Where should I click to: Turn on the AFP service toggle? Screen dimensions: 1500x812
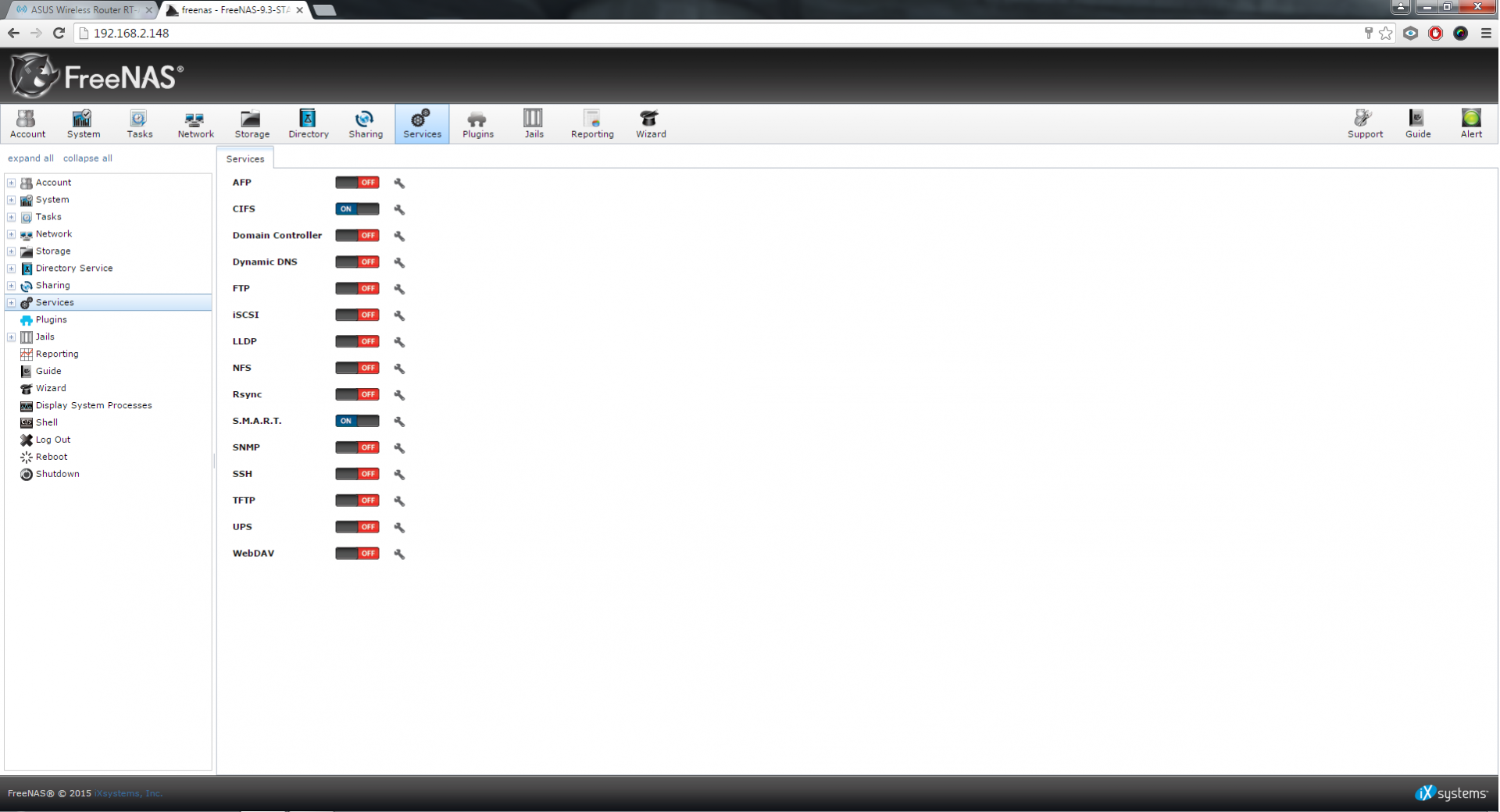tap(357, 183)
